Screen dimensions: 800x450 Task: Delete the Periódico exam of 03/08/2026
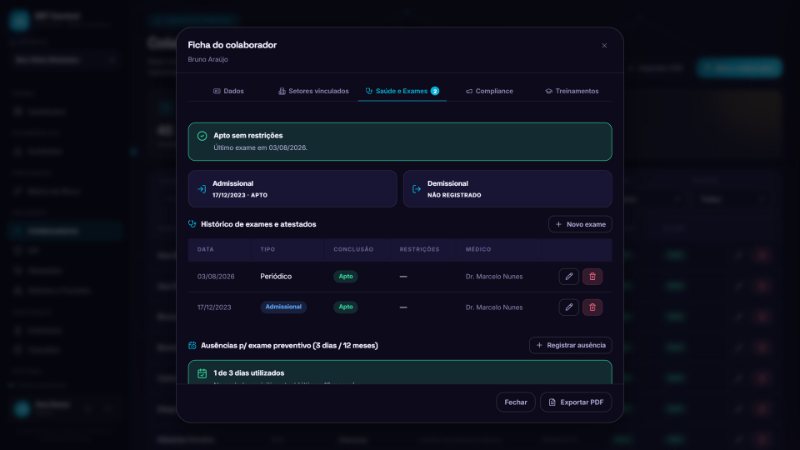592,276
